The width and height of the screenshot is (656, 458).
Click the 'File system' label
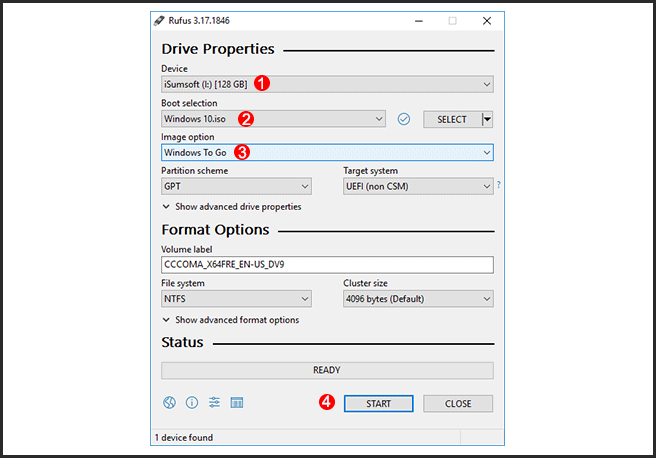tap(183, 283)
